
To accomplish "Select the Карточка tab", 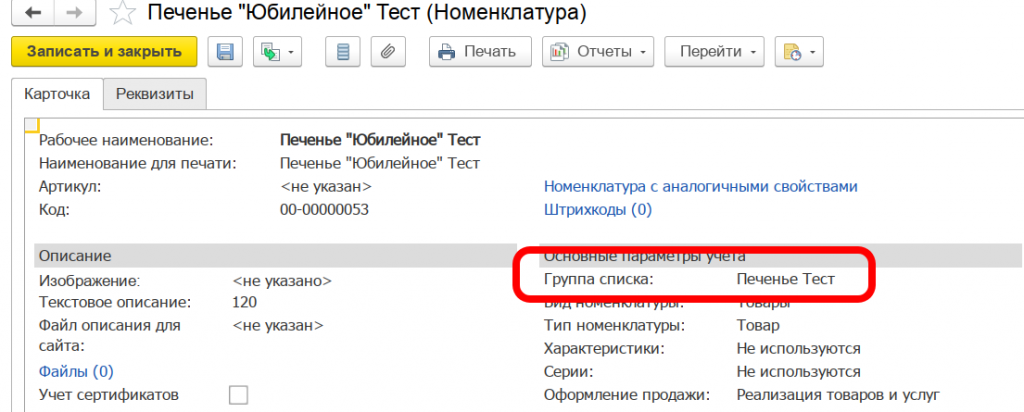I will tap(57, 94).
